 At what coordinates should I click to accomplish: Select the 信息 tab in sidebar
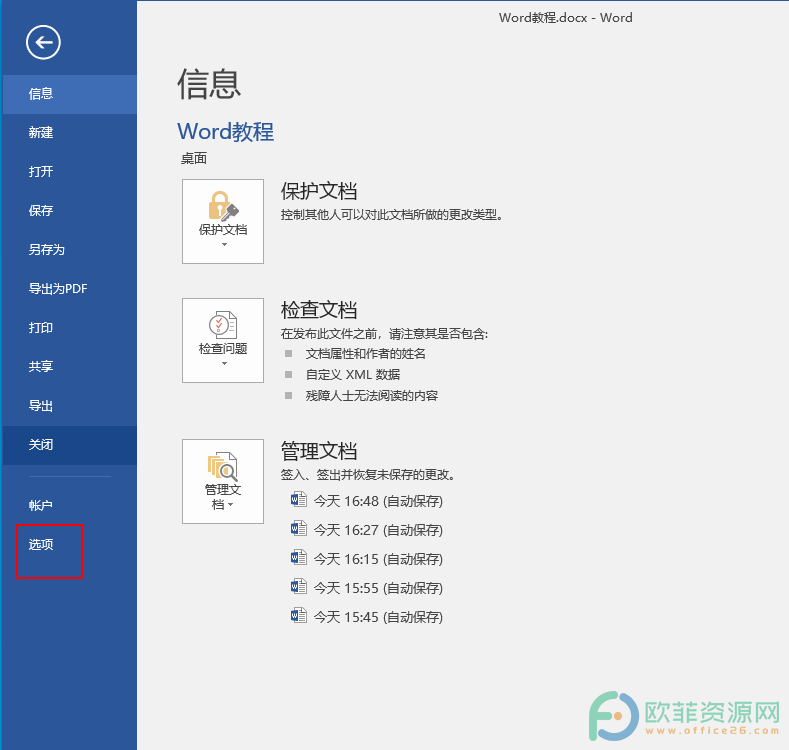point(69,94)
